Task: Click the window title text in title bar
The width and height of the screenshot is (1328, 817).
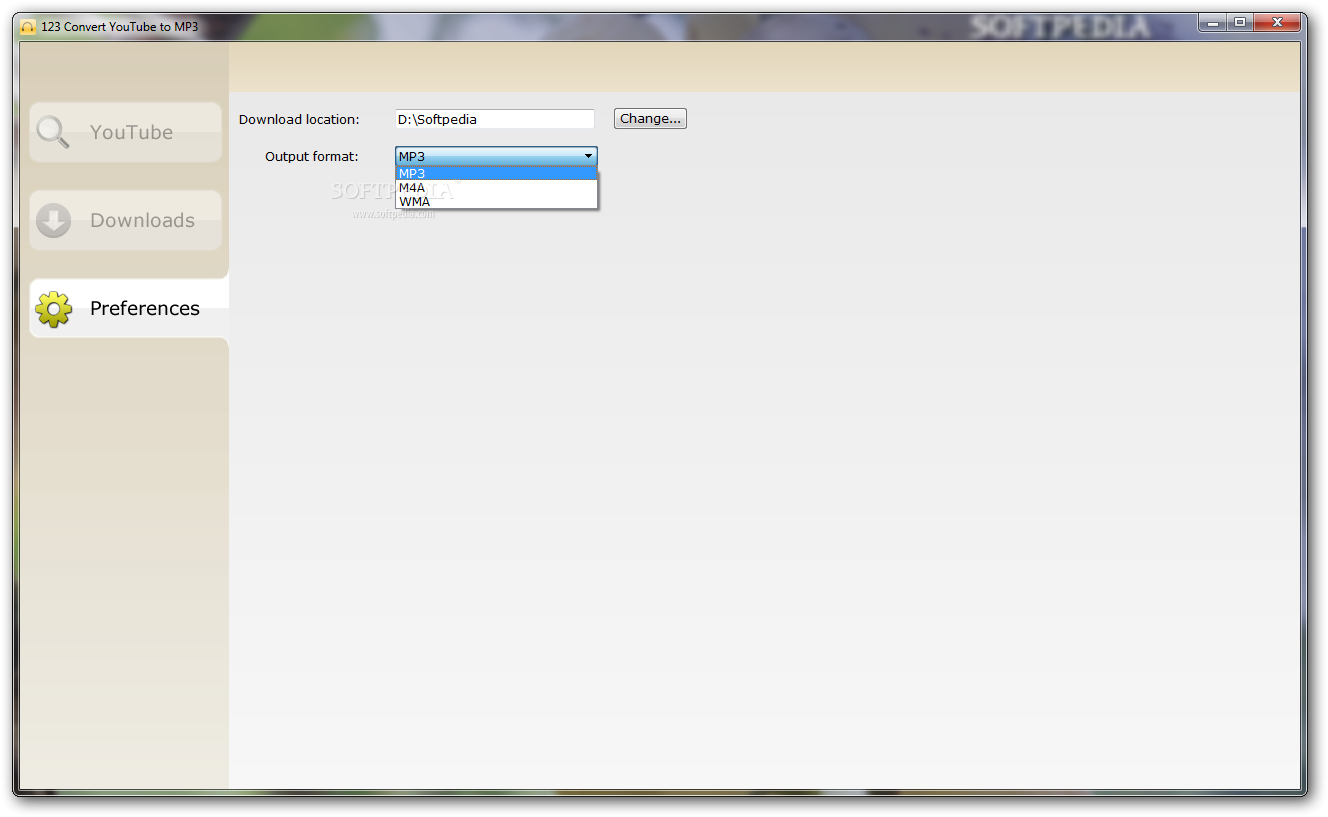Action: [x=120, y=27]
